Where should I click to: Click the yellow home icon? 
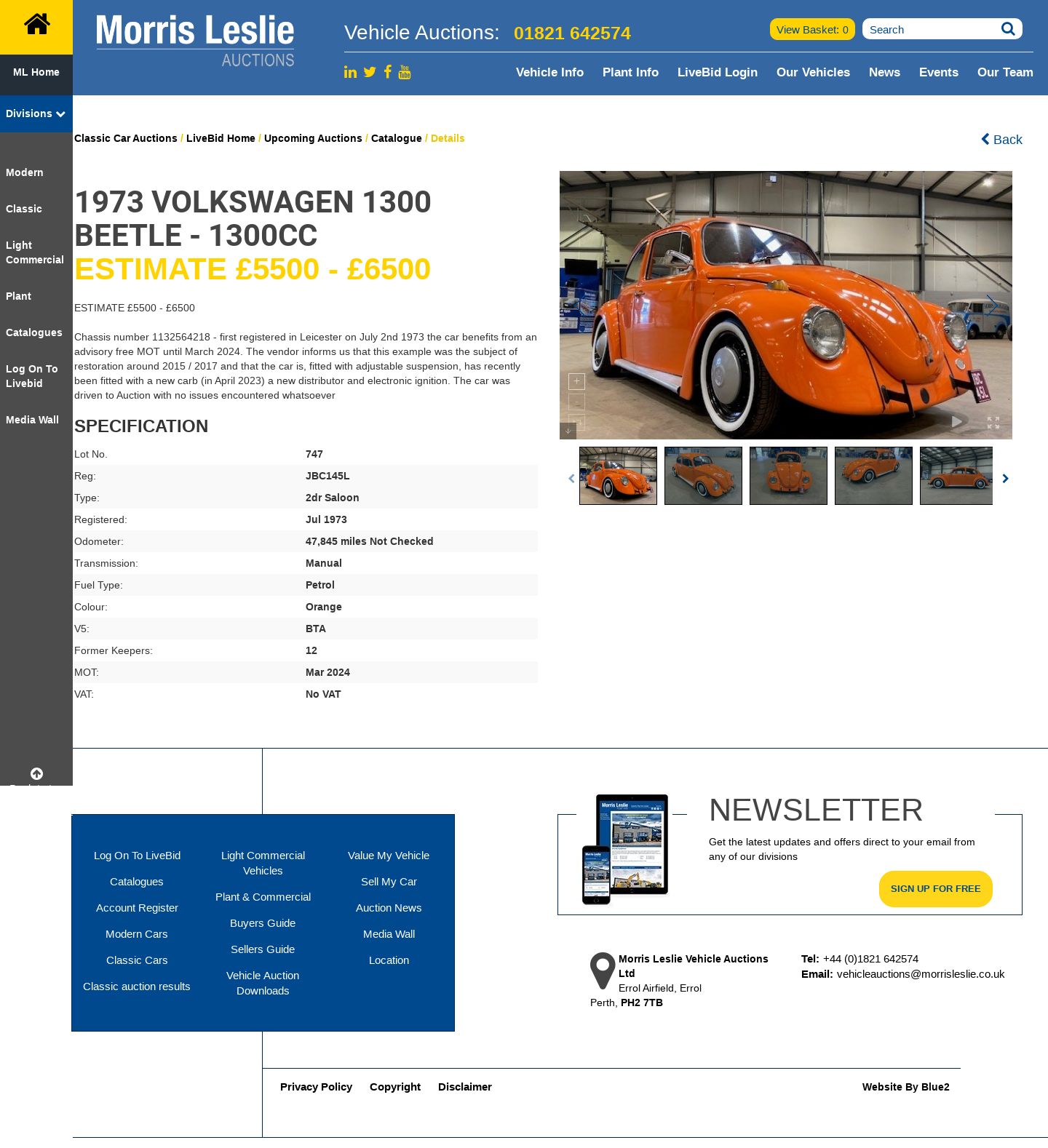pos(36,25)
